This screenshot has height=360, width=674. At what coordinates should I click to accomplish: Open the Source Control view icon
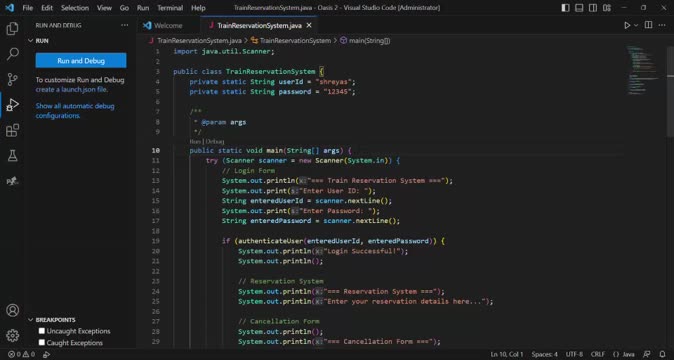pos(12,79)
